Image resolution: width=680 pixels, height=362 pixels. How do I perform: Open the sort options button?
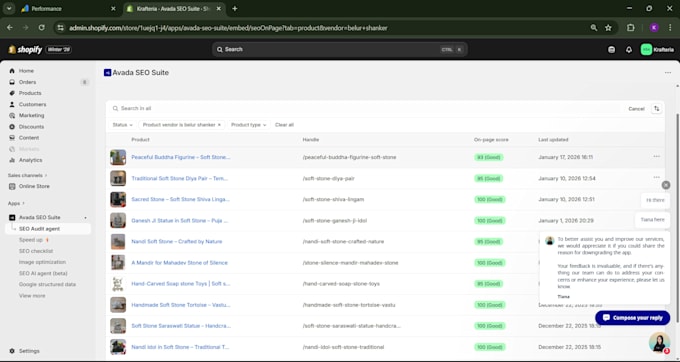click(657, 108)
